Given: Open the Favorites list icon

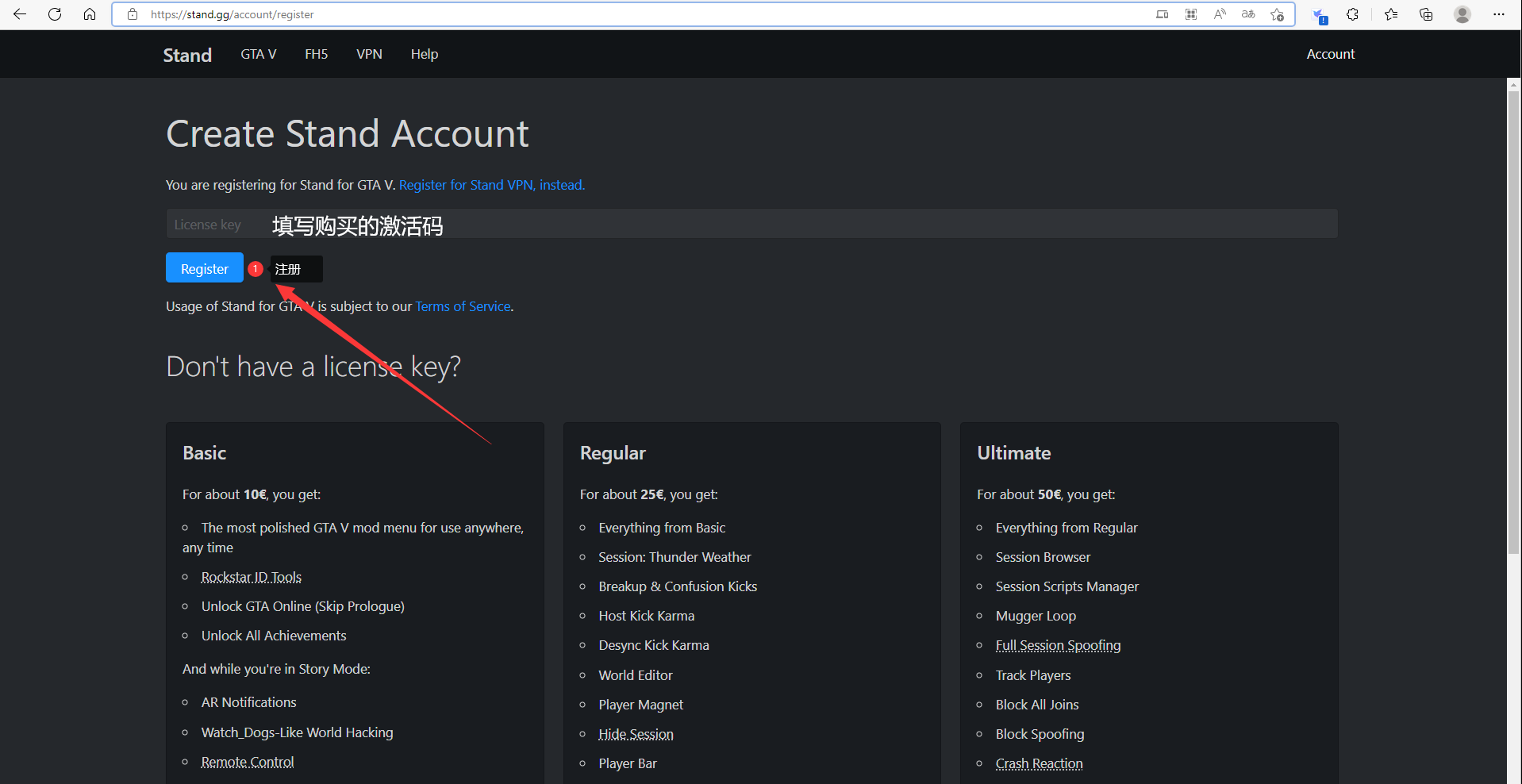Looking at the screenshot, I should 1391,14.
